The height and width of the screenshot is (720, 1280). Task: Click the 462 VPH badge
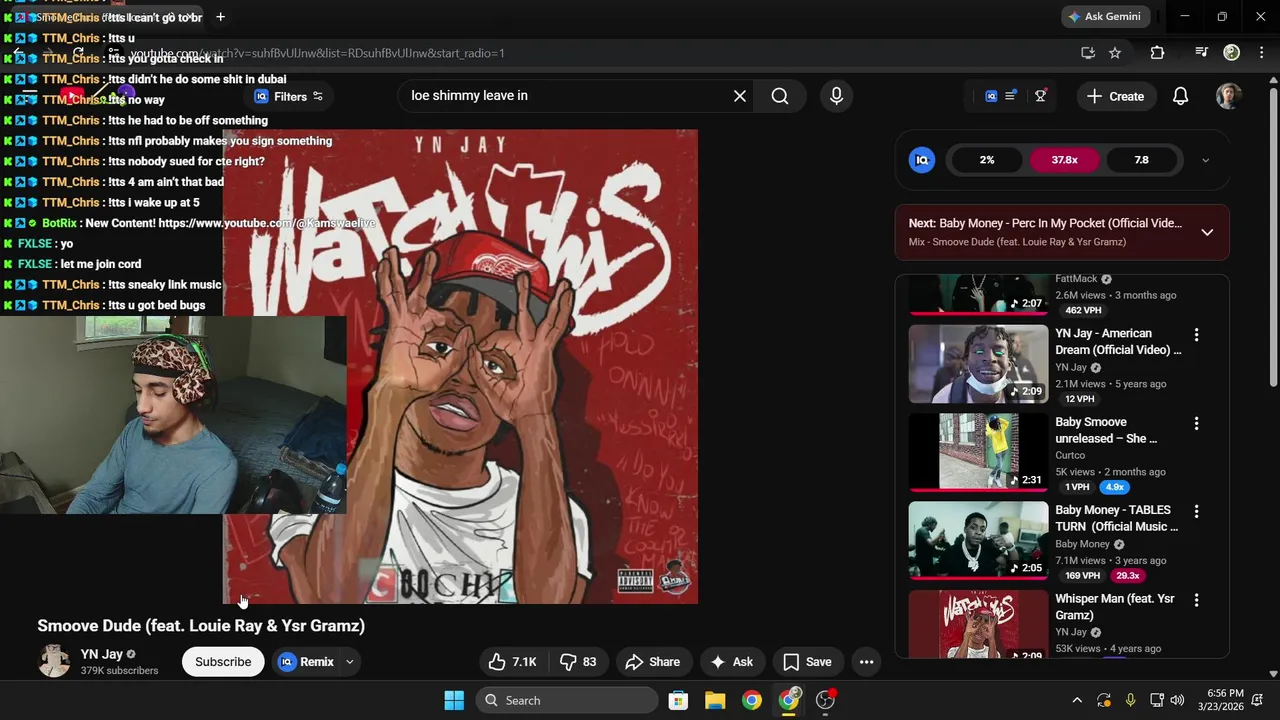pos(1083,311)
